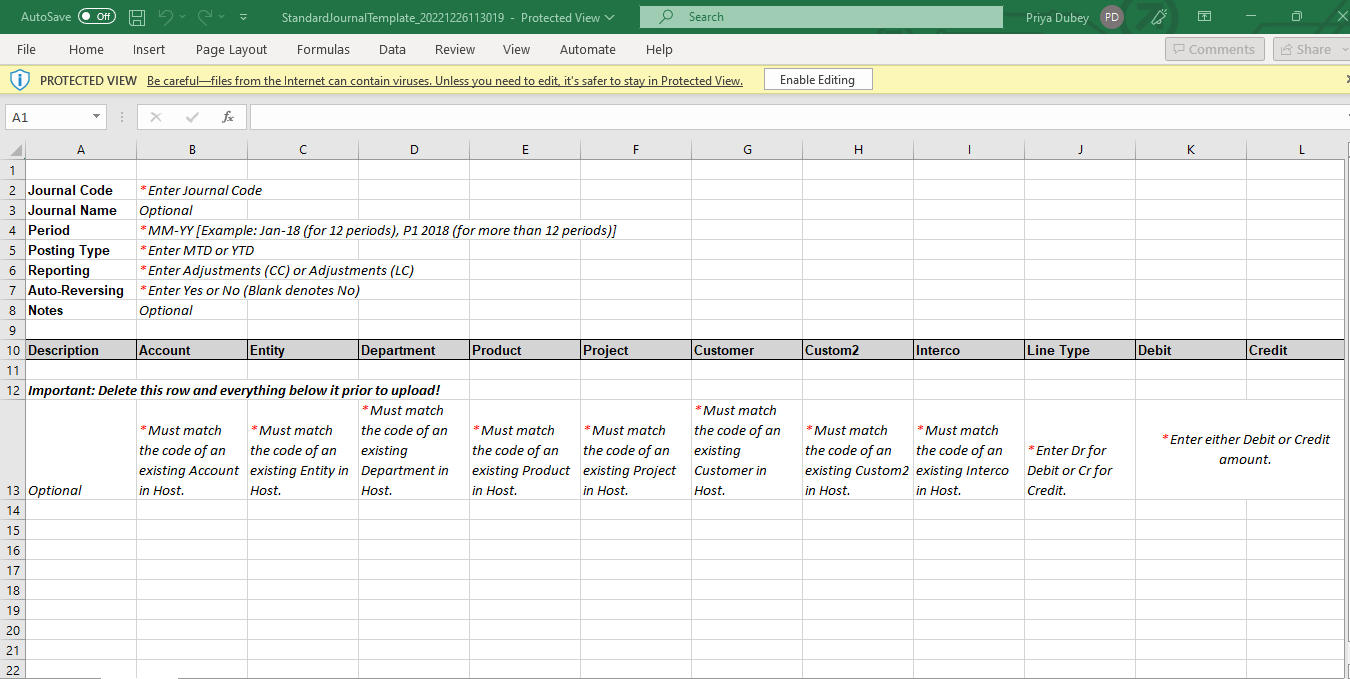Select the 'Auto-Reversing' cell
This screenshot has width=1350, height=679.
coord(81,290)
